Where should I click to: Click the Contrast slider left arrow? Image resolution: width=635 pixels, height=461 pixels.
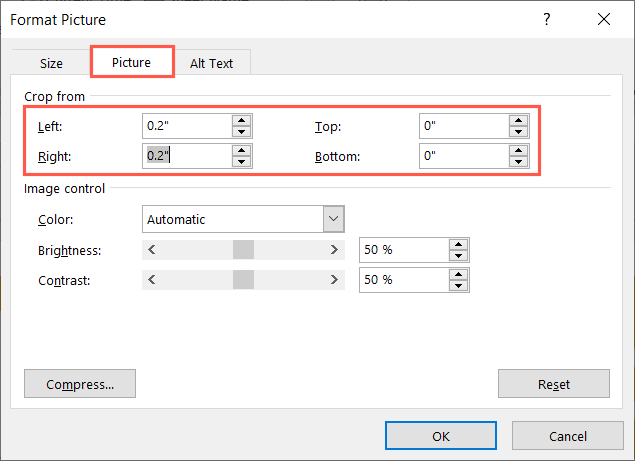[x=152, y=281]
